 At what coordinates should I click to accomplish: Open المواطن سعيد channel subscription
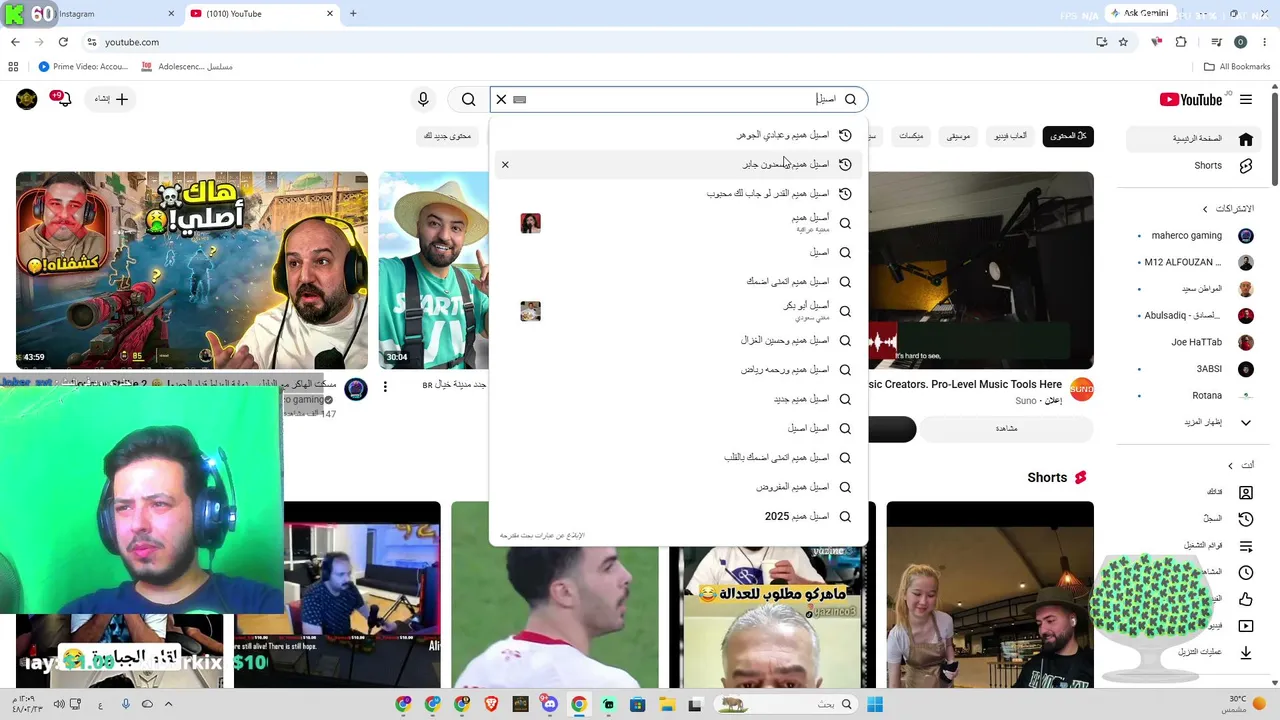point(1196,289)
